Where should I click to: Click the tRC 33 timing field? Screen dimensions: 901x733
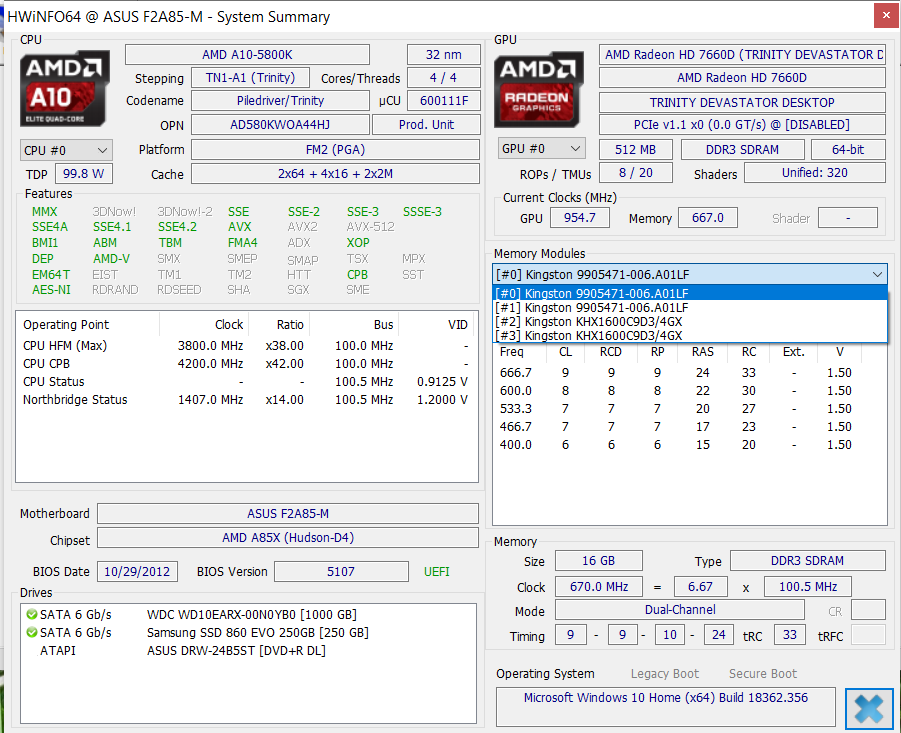click(x=790, y=635)
